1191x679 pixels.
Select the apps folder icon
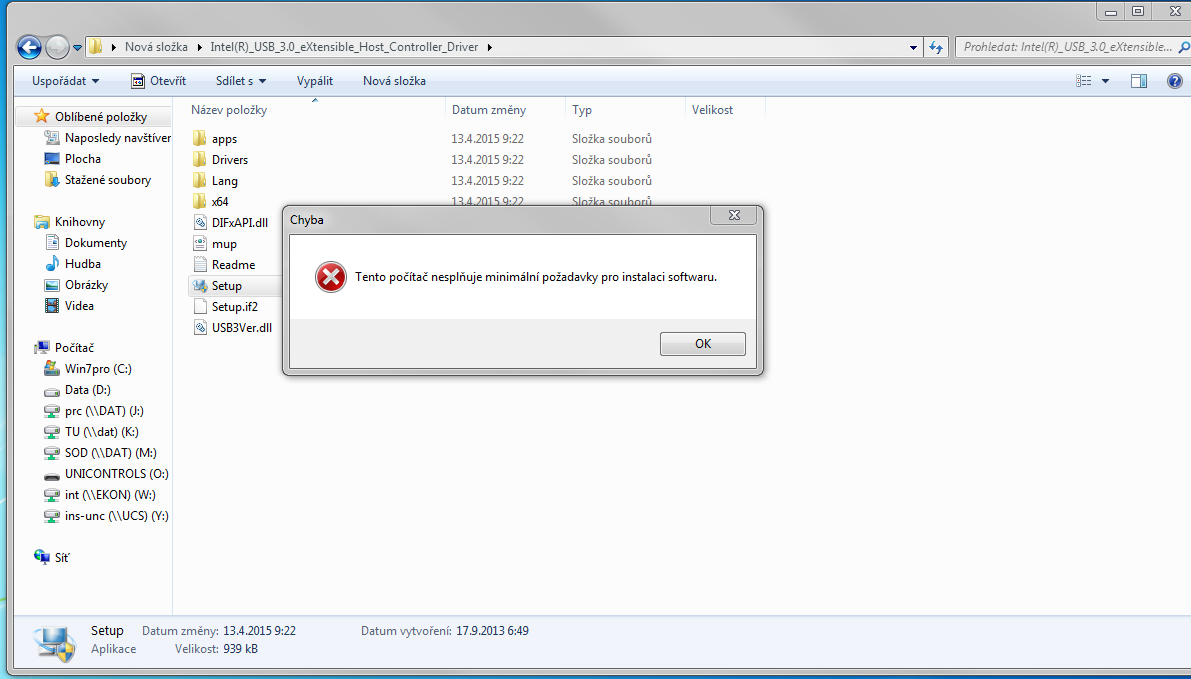[x=200, y=138]
